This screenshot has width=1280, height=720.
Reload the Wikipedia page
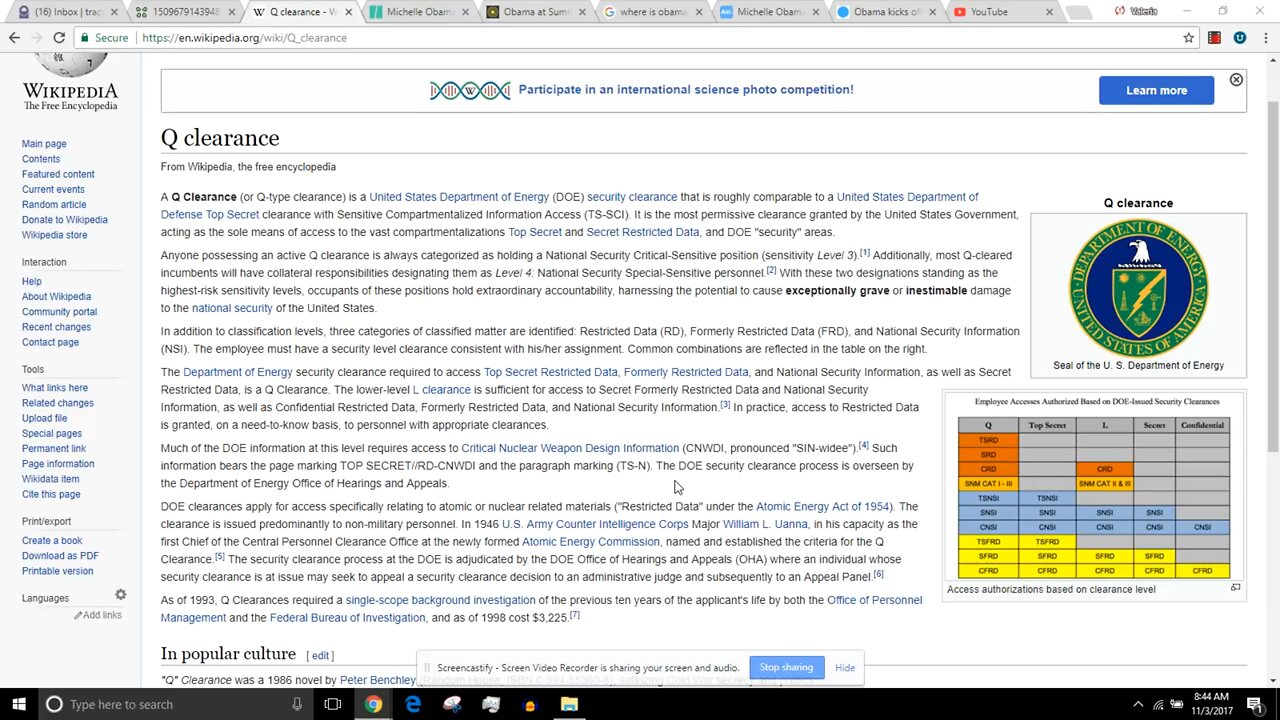tap(59, 37)
